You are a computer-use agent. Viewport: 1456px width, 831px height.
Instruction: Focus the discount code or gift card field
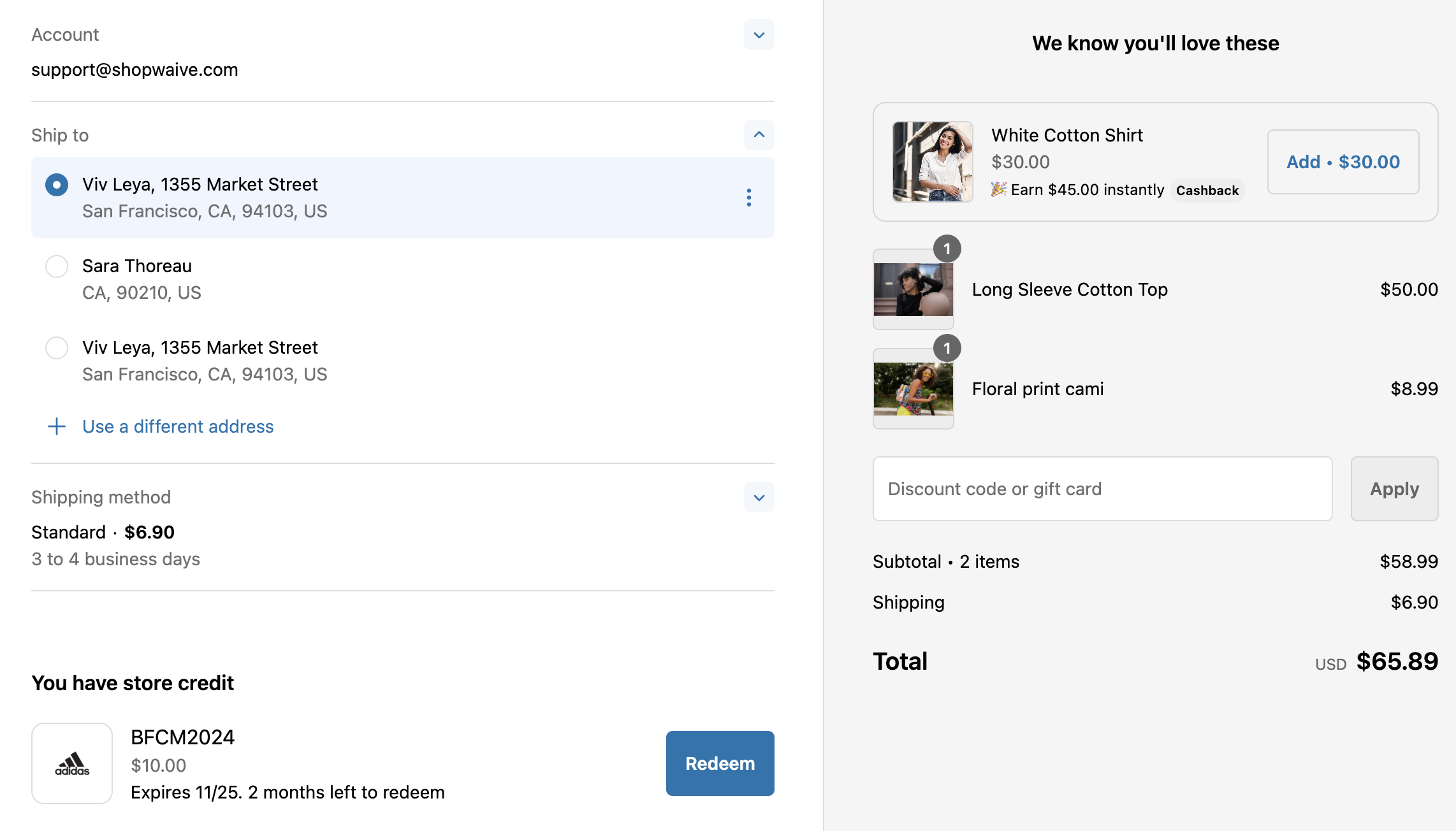click(1102, 489)
